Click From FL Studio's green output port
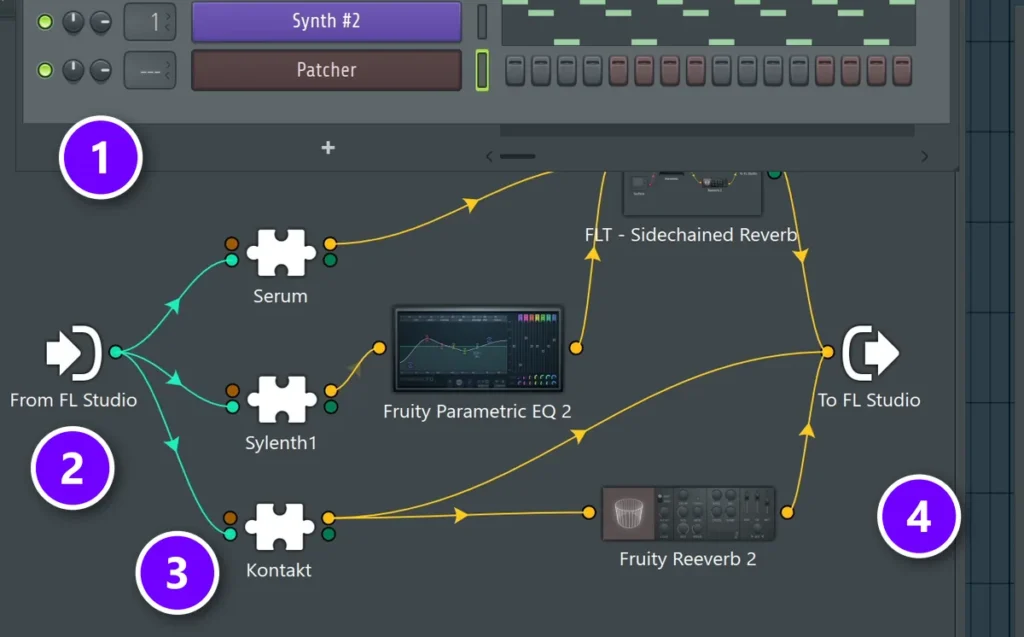 [x=116, y=352]
